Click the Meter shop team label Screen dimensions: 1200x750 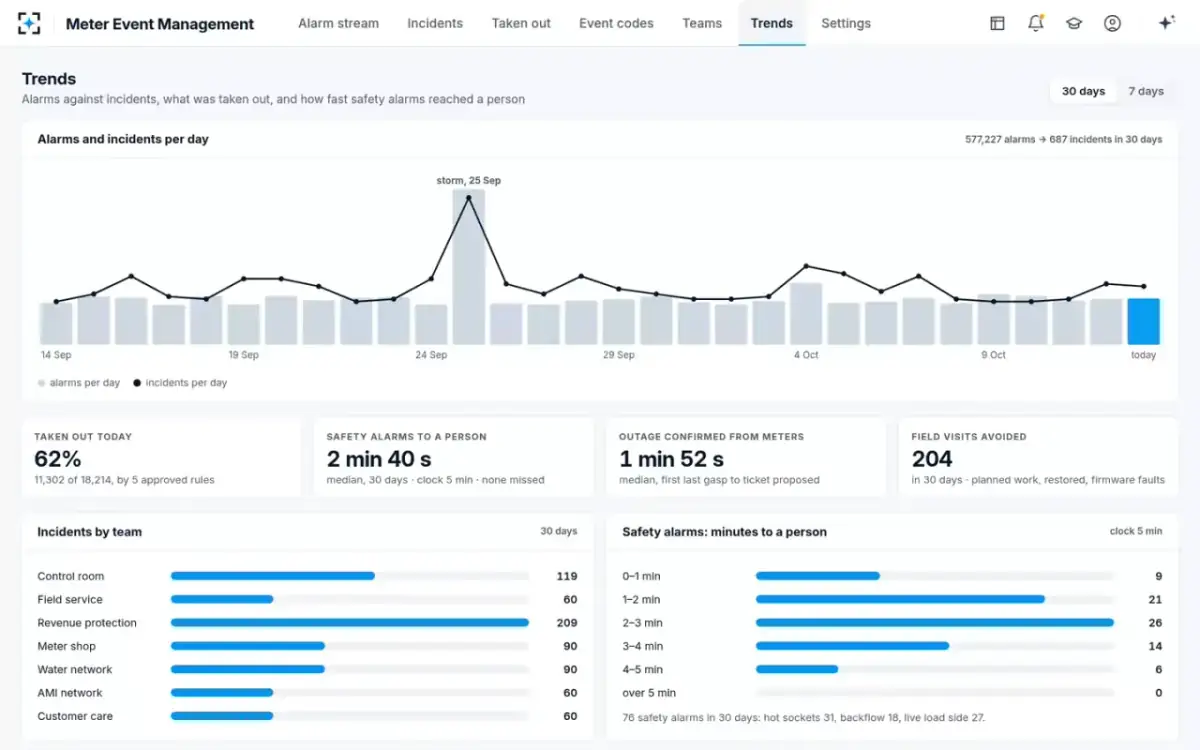[x=66, y=646]
